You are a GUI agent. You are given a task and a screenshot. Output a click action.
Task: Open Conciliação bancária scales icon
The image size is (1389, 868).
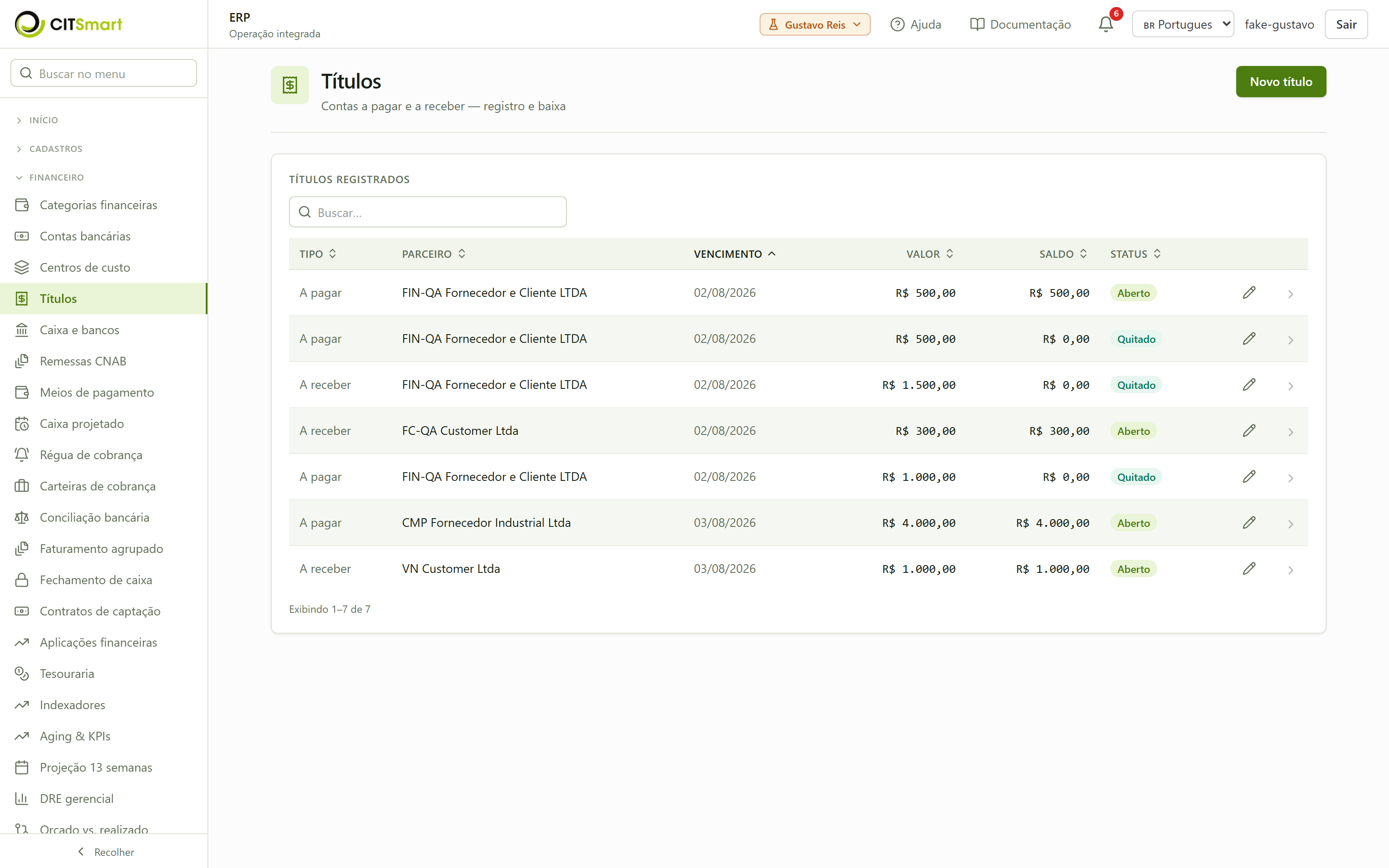[22, 517]
